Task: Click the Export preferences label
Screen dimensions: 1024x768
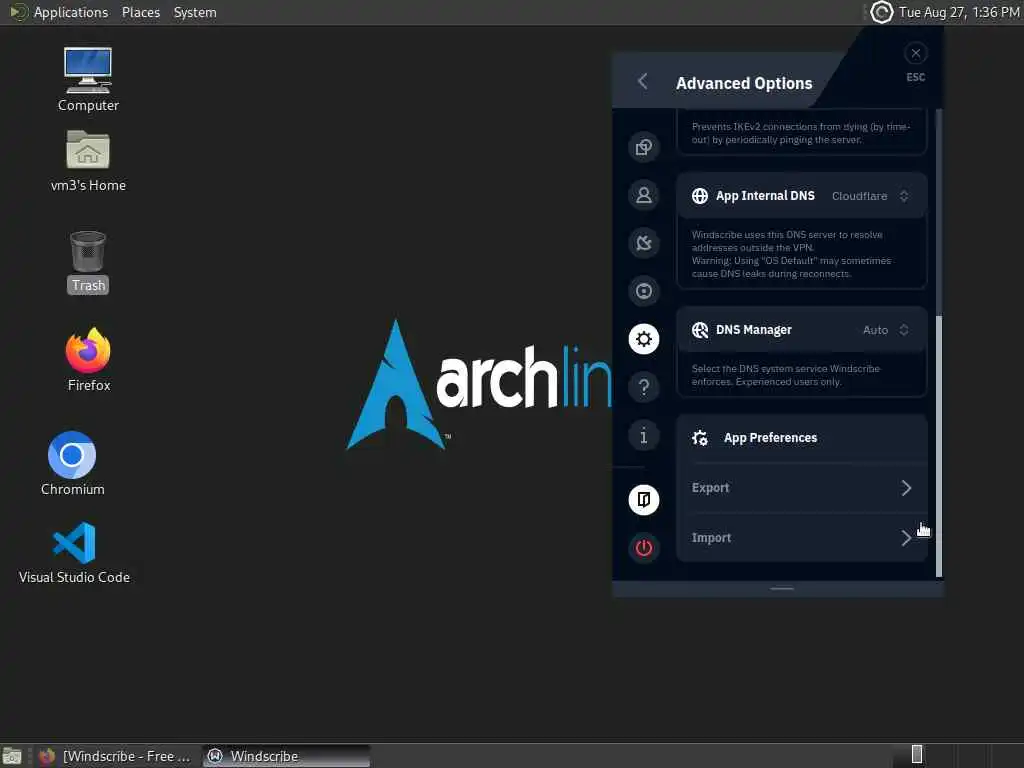Action: pos(710,488)
